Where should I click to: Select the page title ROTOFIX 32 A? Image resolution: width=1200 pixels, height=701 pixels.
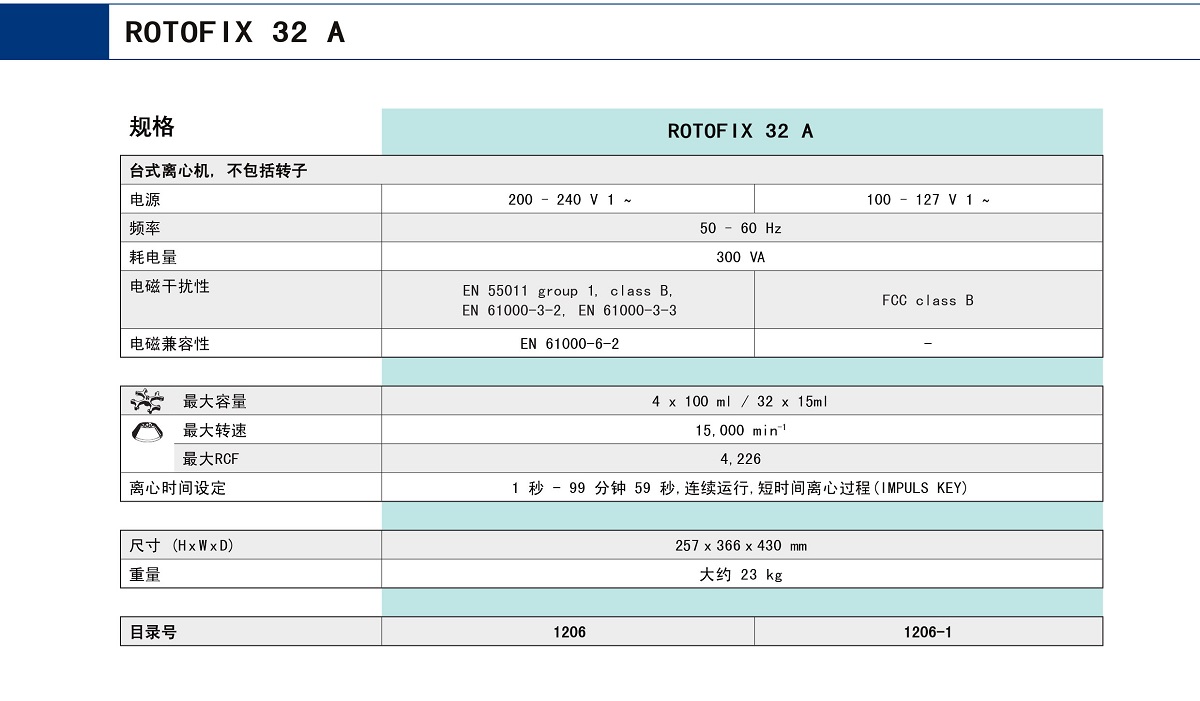pyautogui.click(x=235, y=32)
